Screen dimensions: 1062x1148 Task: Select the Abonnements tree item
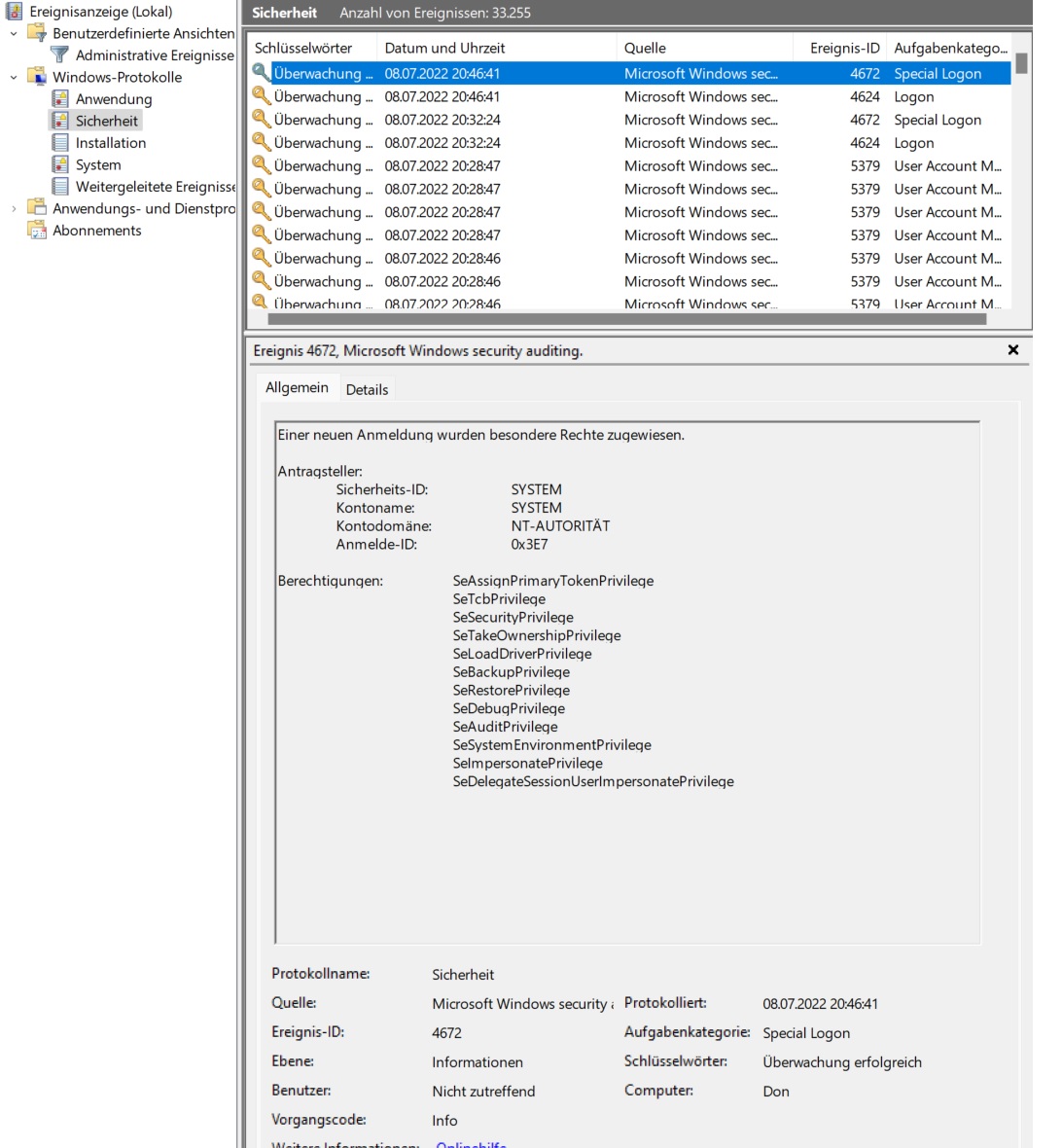point(96,230)
